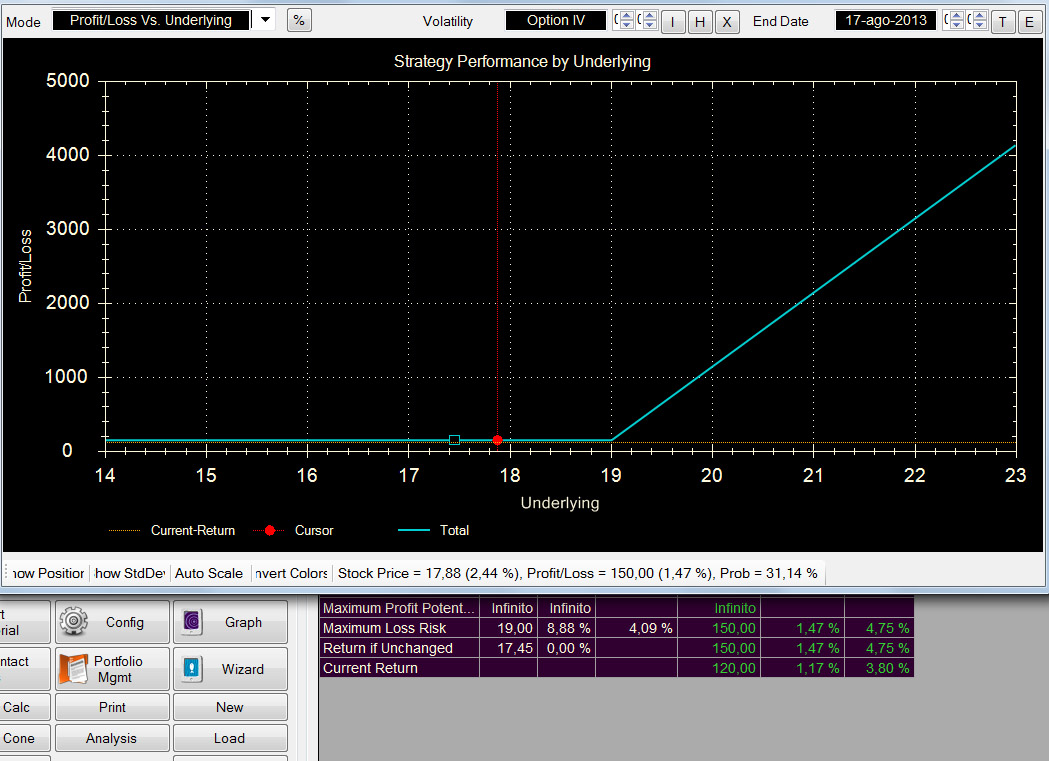Image resolution: width=1049 pixels, height=761 pixels.
Task: Open Config via the gear icon button
Action: click(112, 622)
